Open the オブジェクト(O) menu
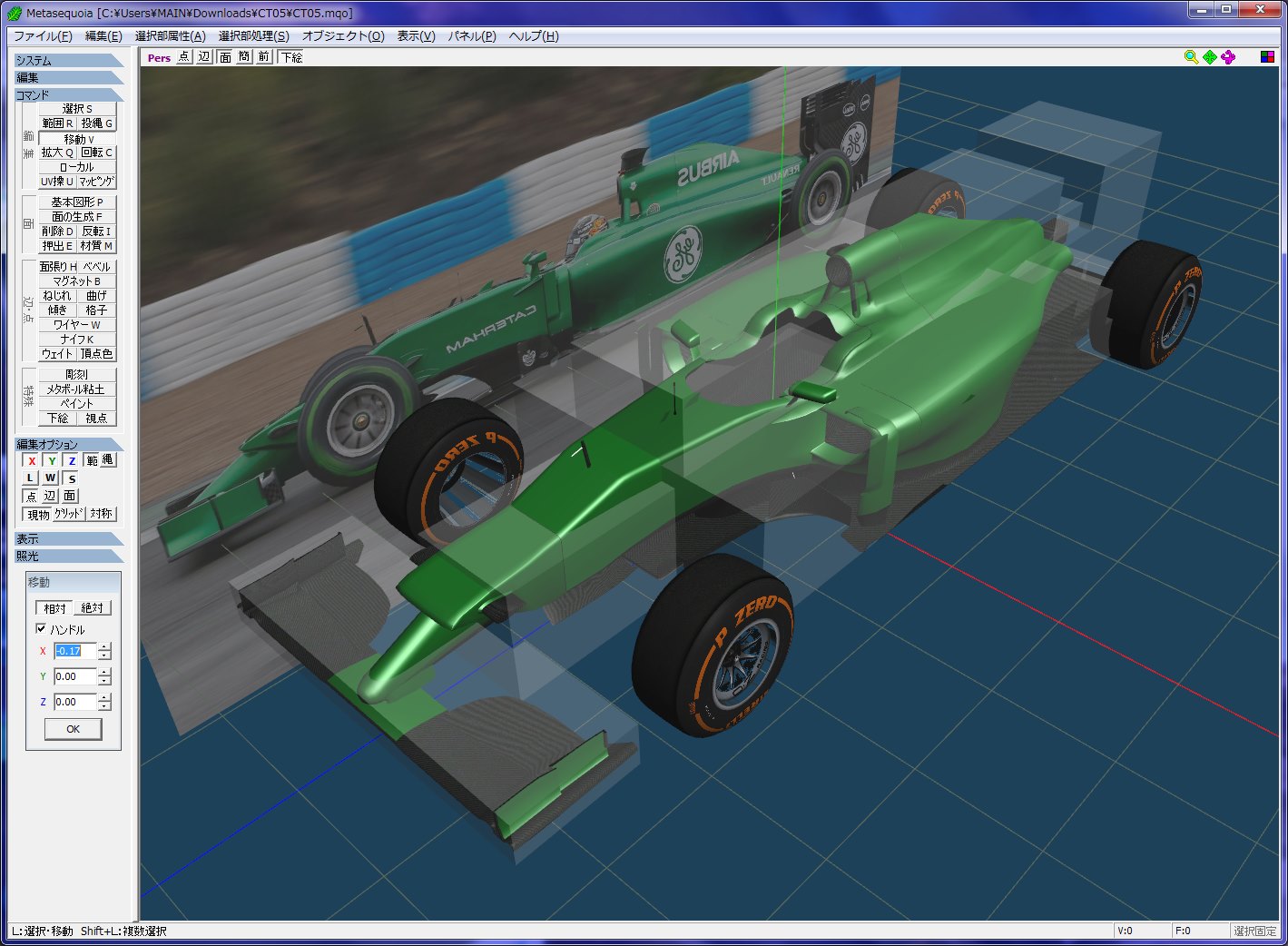 pos(343,36)
